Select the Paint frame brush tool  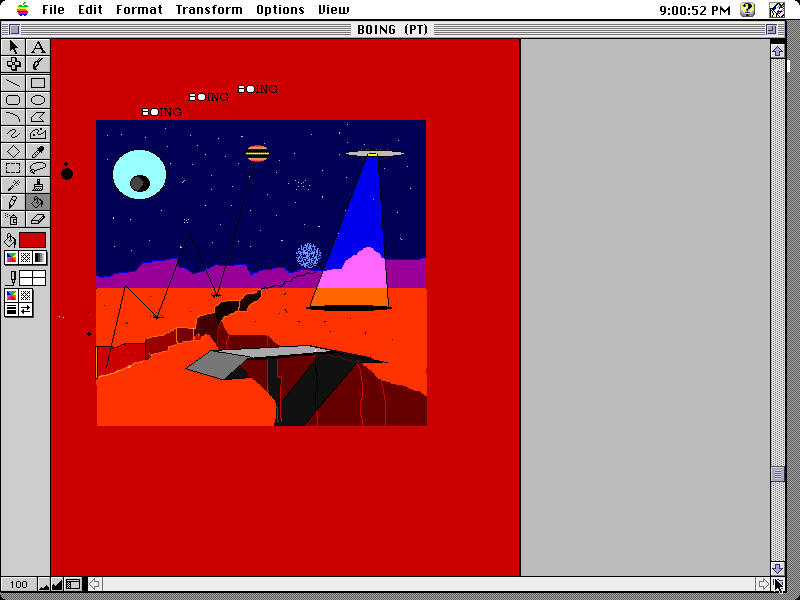pos(38,64)
